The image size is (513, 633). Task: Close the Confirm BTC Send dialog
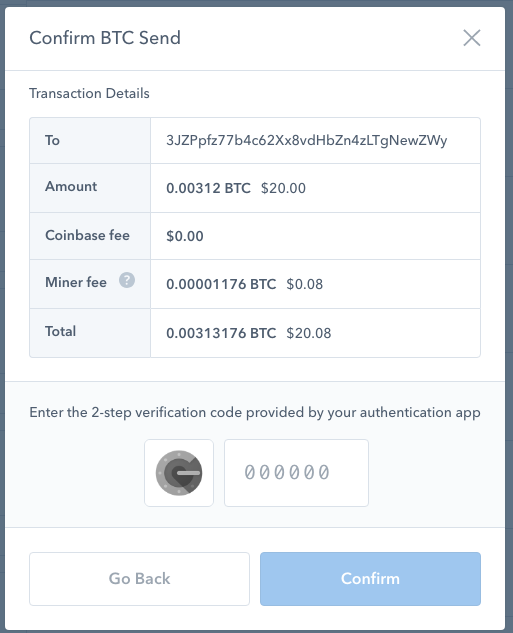click(x=471, y=38)
